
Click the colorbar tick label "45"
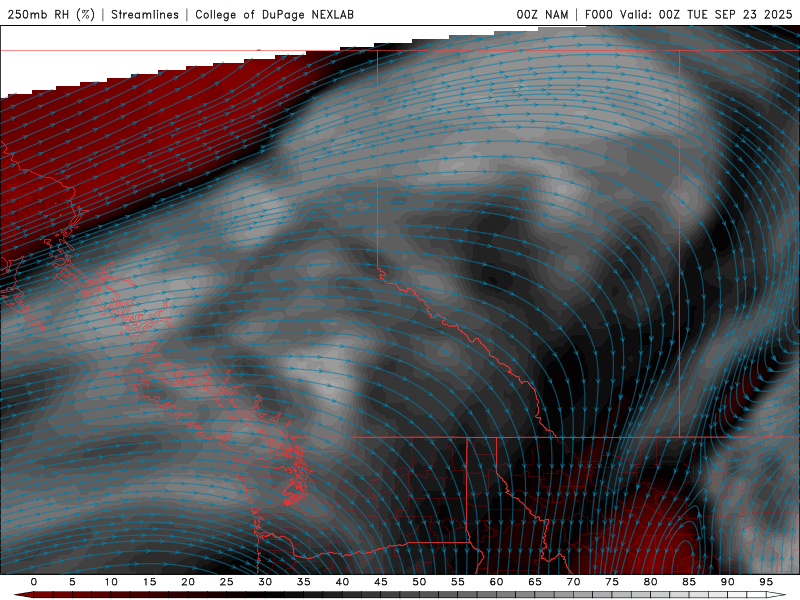pos(380,582)
